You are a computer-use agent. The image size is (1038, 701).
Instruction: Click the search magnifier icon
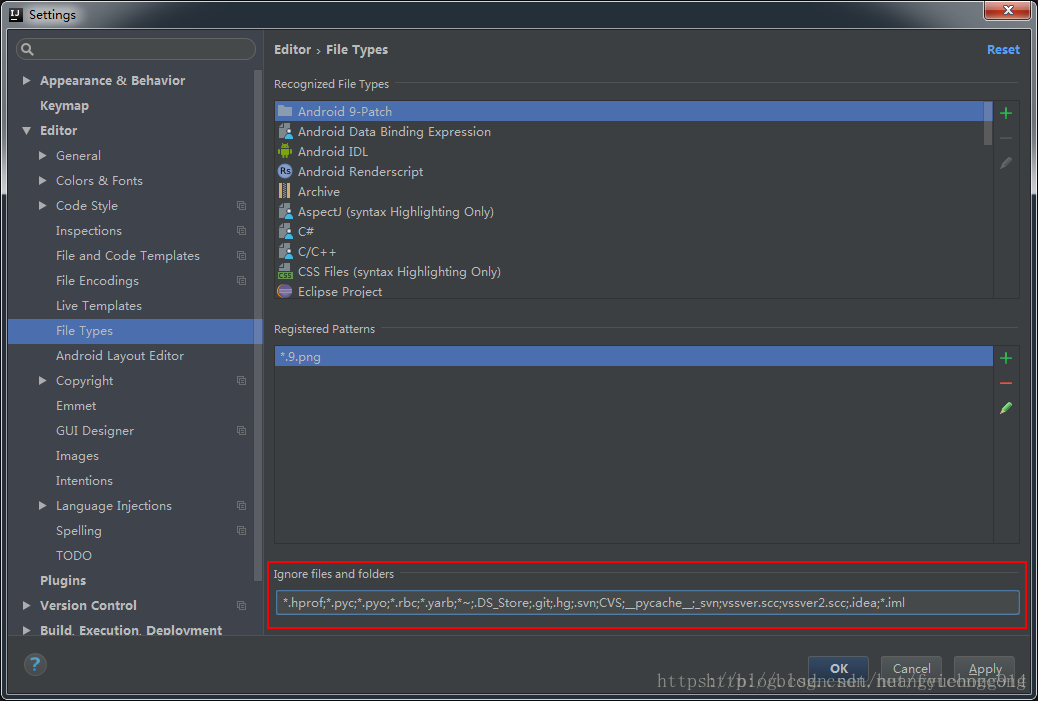coord(27,49)
